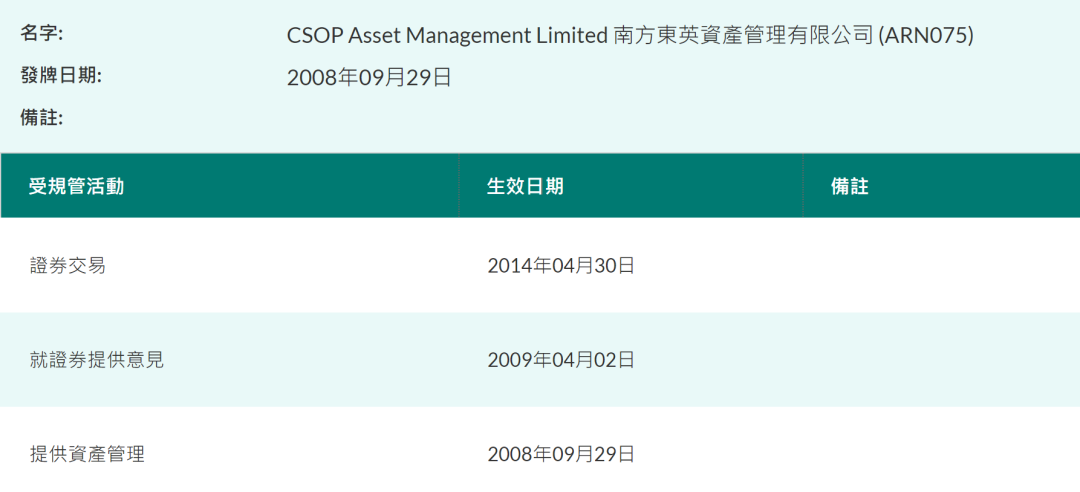Select the 提供資產管理 activity row

pyautogui.click(x=87, y=454)
